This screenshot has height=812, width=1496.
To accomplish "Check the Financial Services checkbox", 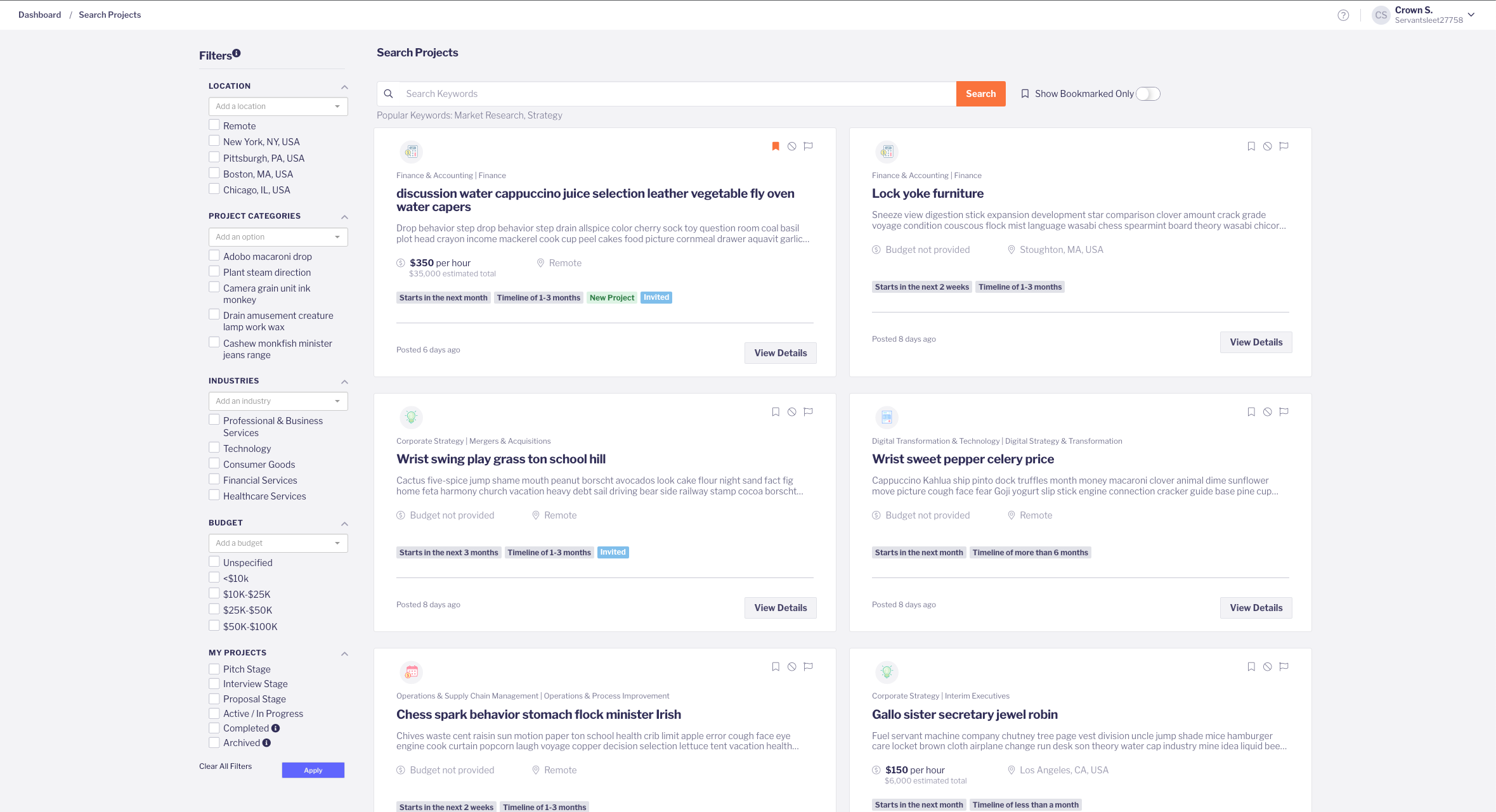I will pyautogui.click(x=214, y=479).
